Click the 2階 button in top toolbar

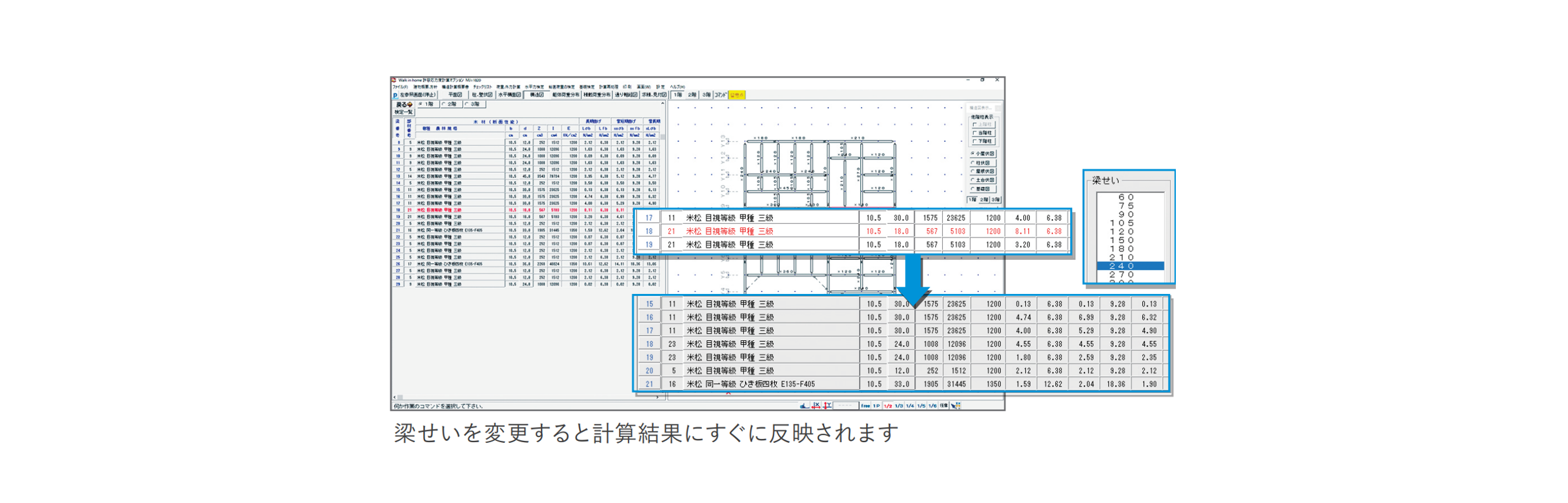pos(692,95)
